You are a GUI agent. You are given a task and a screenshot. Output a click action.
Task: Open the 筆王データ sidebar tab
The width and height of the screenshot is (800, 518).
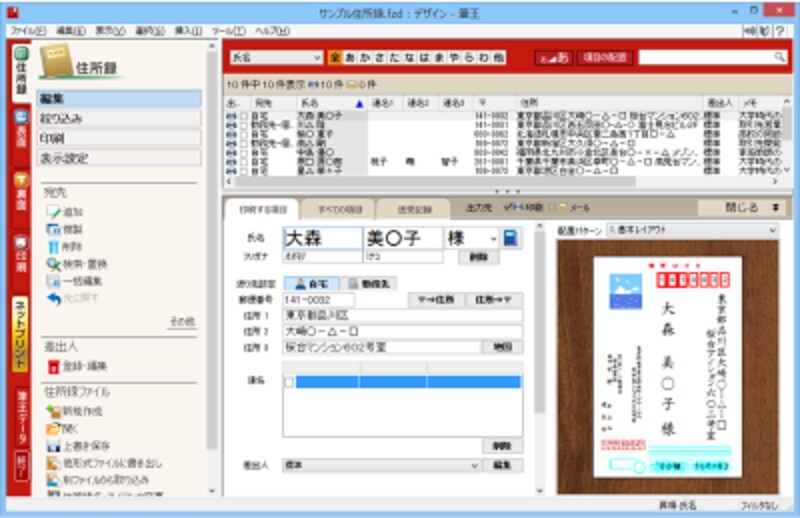pos(21,417)
